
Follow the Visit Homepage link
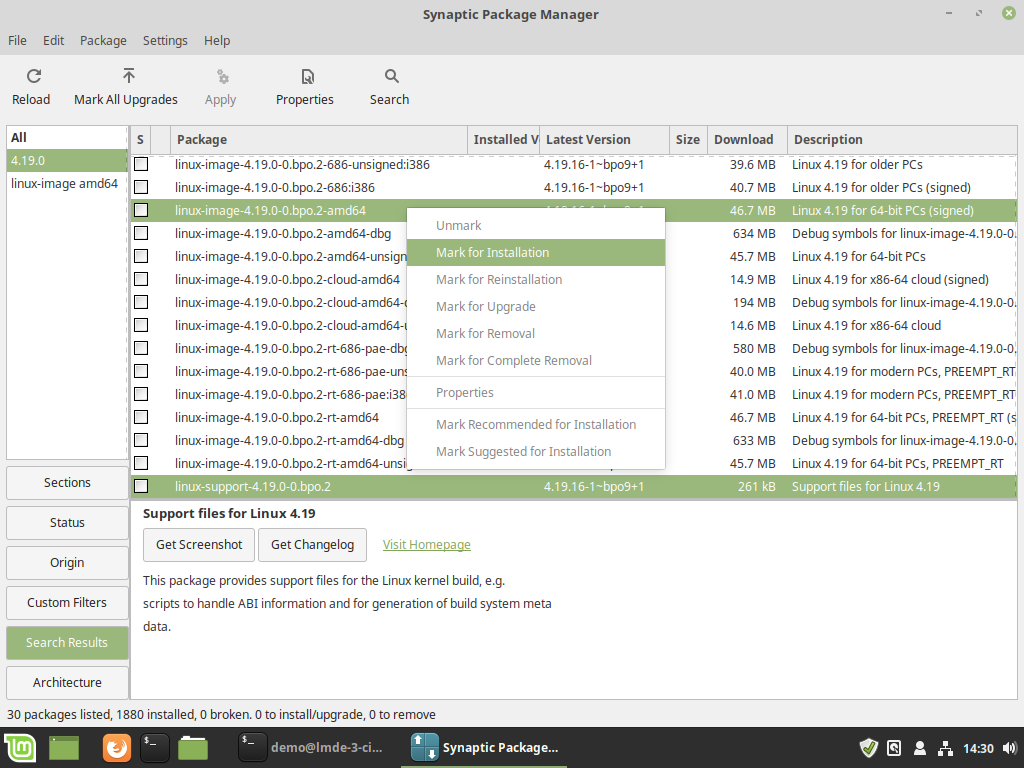(x=426, y=545)
